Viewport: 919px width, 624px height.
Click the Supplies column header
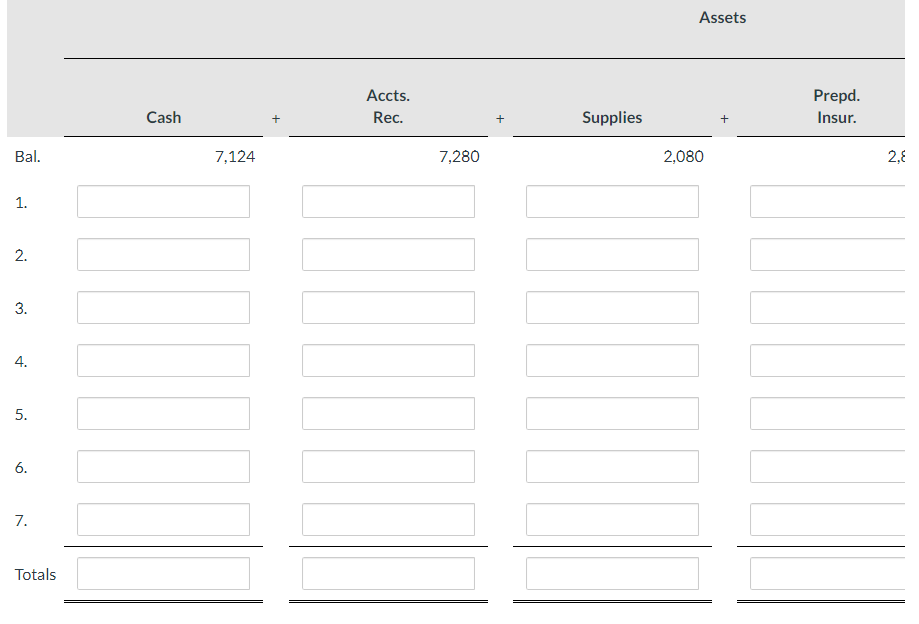pyautogui.click(x=612, y=118)
